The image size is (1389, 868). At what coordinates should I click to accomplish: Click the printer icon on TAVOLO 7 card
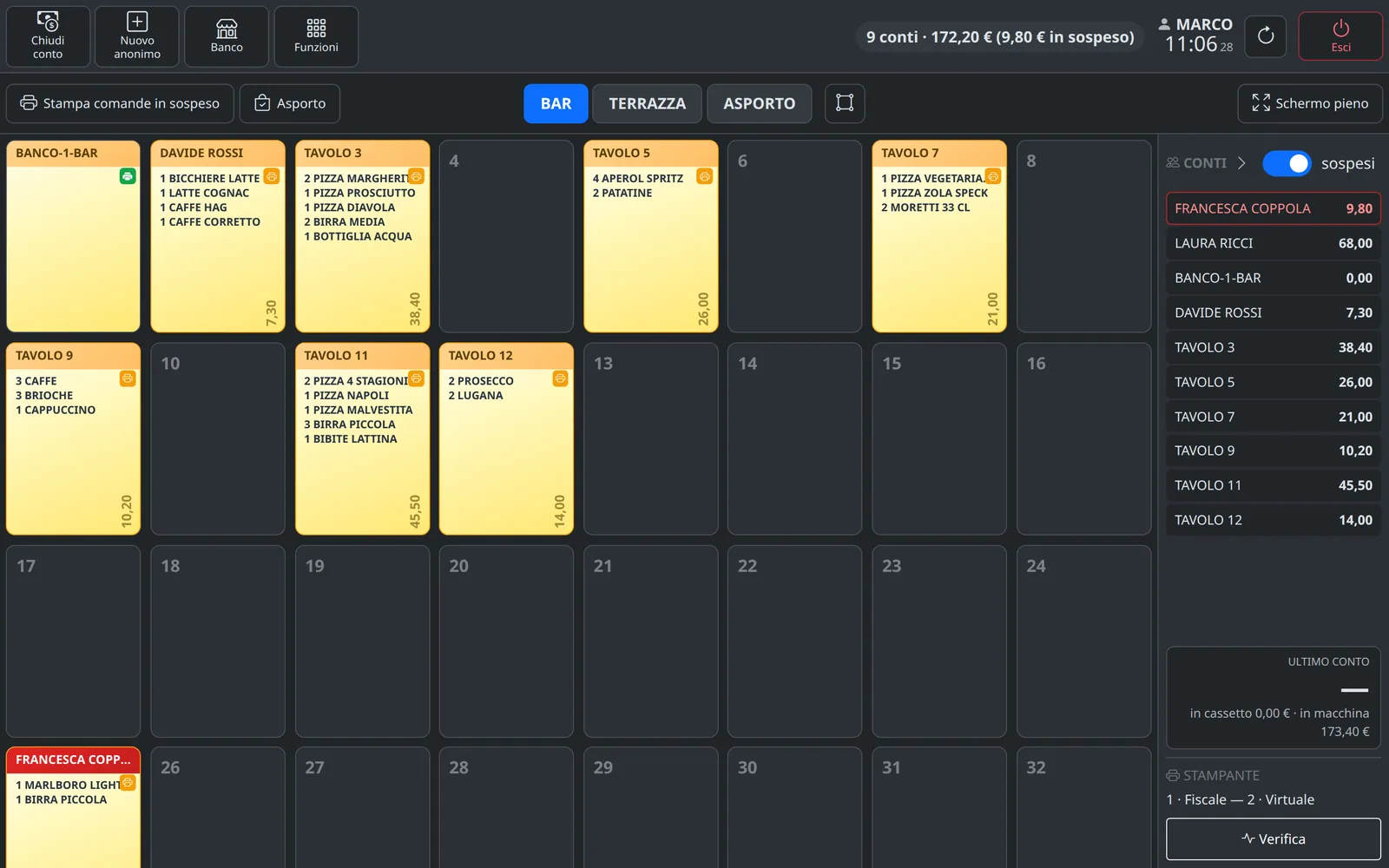click(993, 176)
